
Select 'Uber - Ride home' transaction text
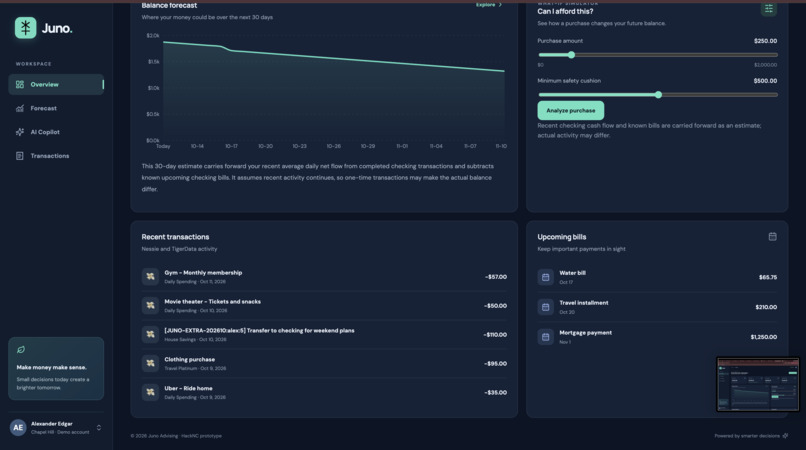click(x=188, y=388)
